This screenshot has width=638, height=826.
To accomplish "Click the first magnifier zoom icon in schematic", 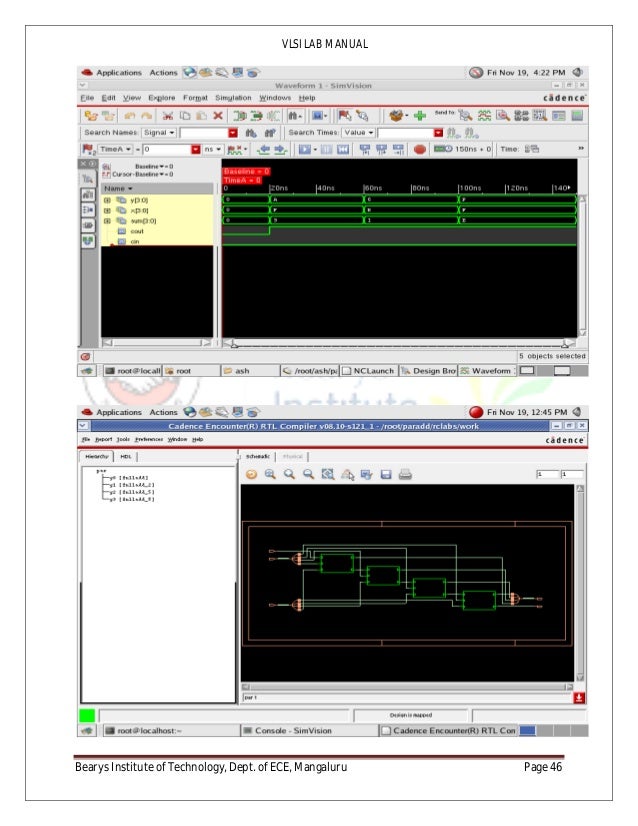I will [271, 475].
